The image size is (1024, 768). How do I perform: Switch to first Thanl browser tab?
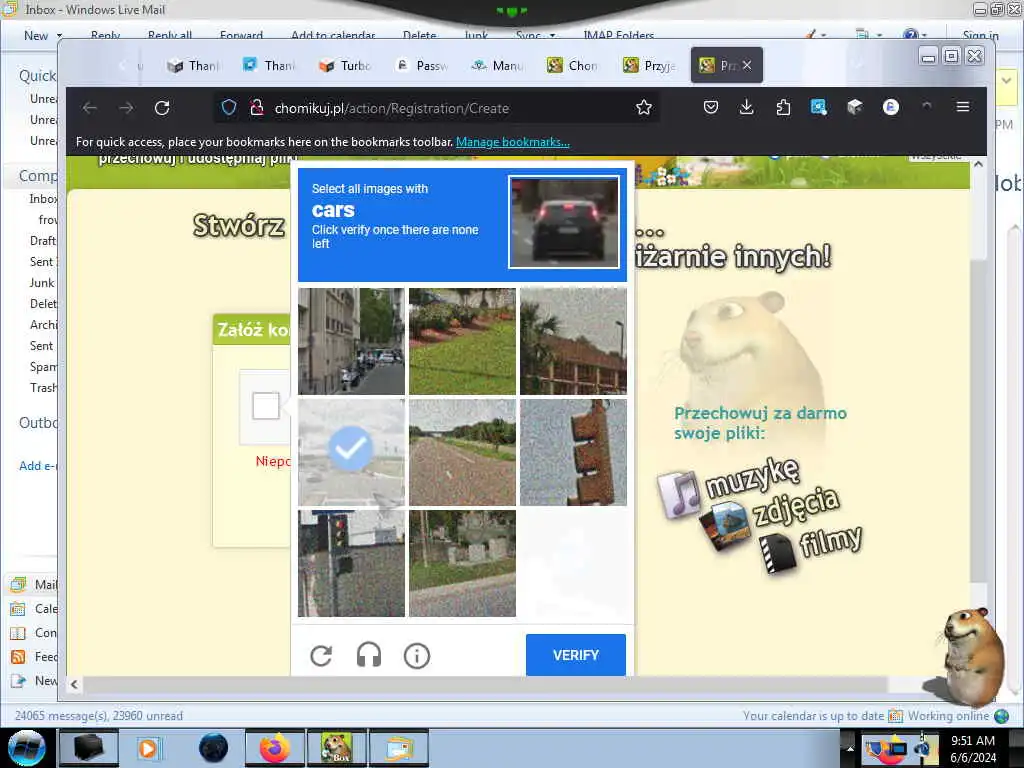[x=193, y=65]
